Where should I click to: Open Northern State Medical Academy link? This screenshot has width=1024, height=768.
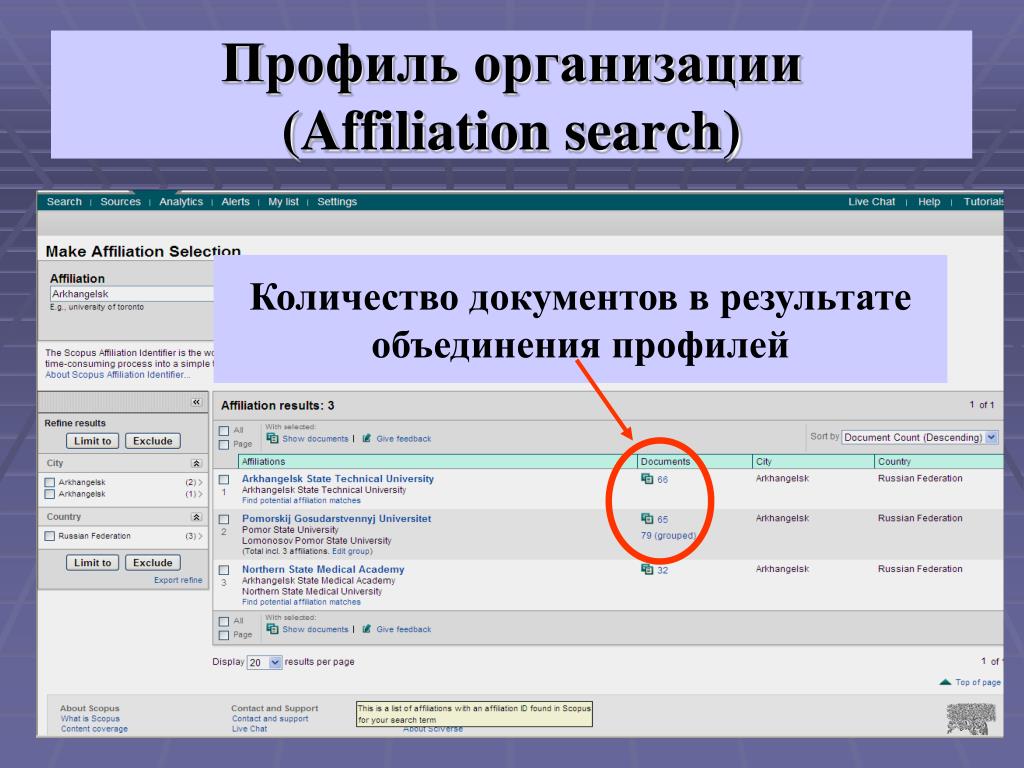click(323, 569)
